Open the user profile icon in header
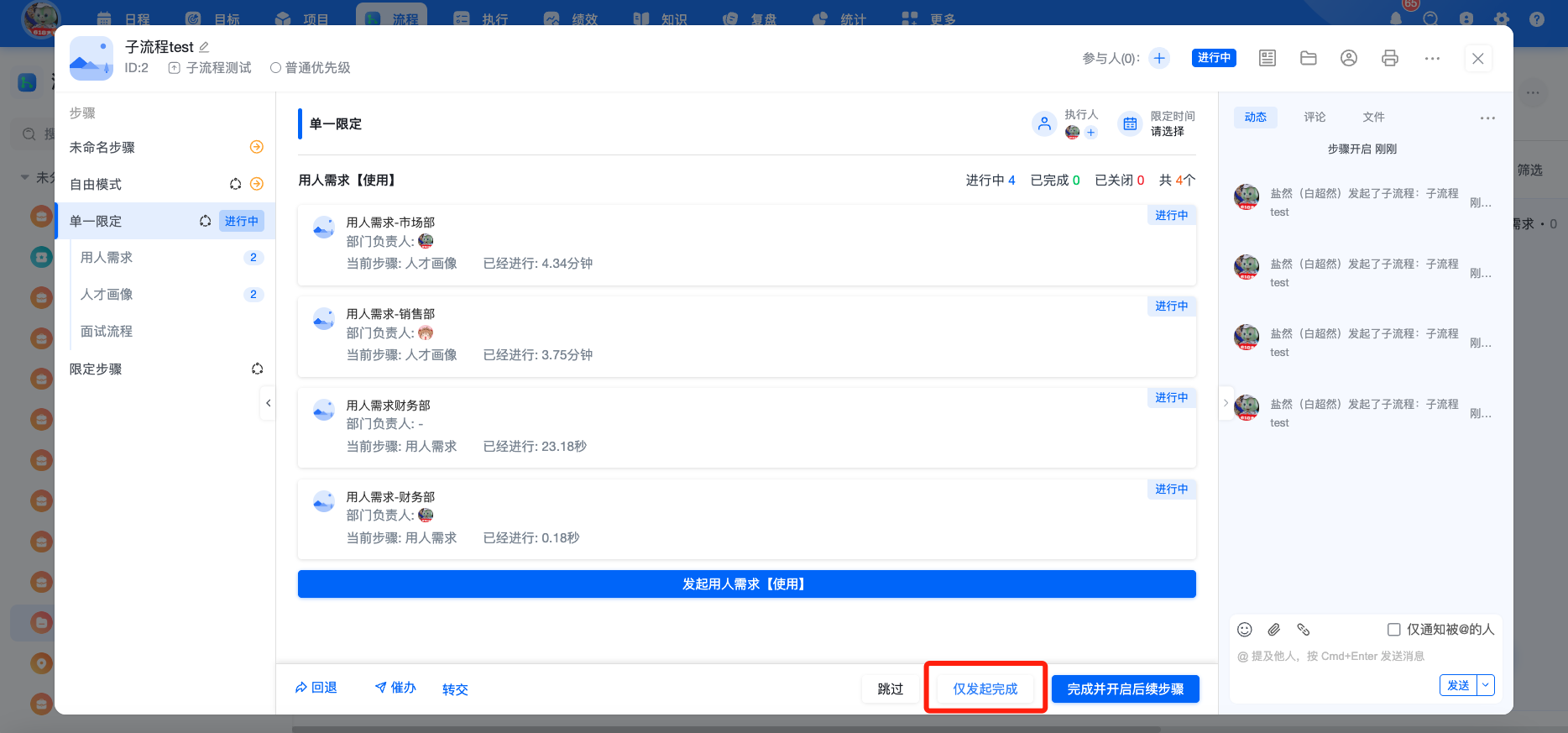1568x733 pixels. [1349, 58]
